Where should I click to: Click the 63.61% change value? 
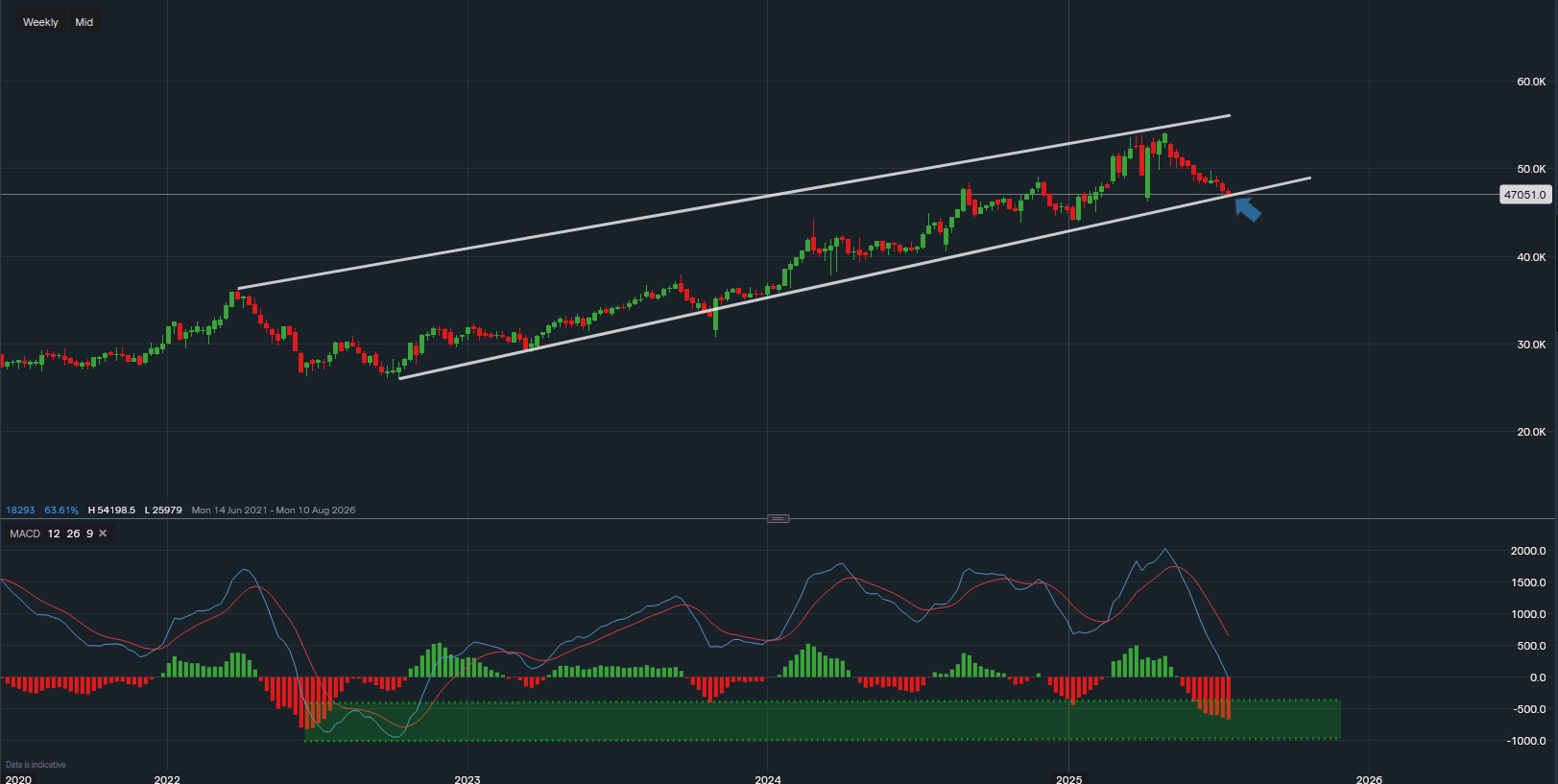click(61, 511)
